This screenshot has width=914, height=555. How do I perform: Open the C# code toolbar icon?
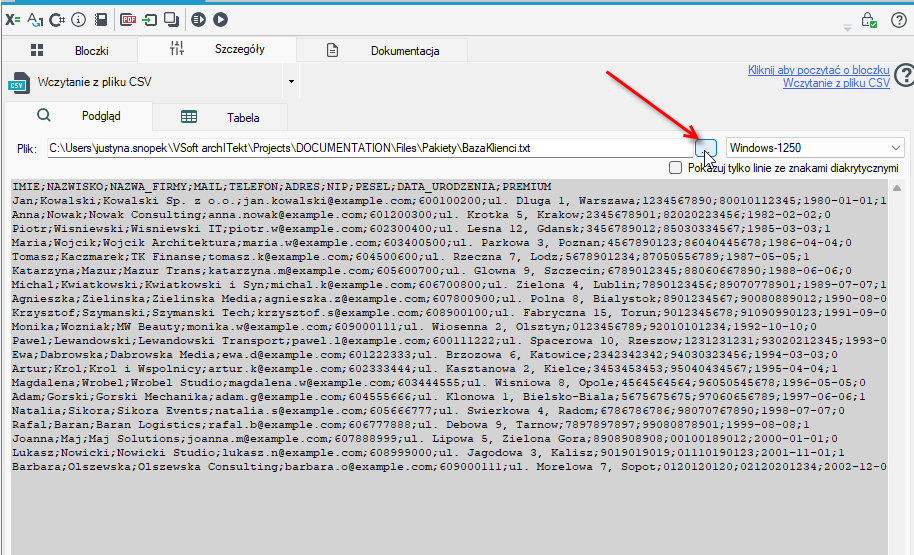(57, 20)
